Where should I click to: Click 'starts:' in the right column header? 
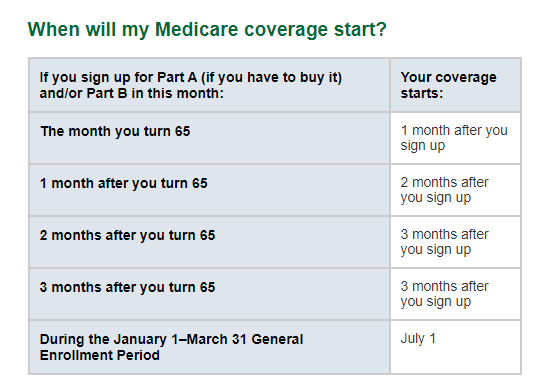(422, 93)
